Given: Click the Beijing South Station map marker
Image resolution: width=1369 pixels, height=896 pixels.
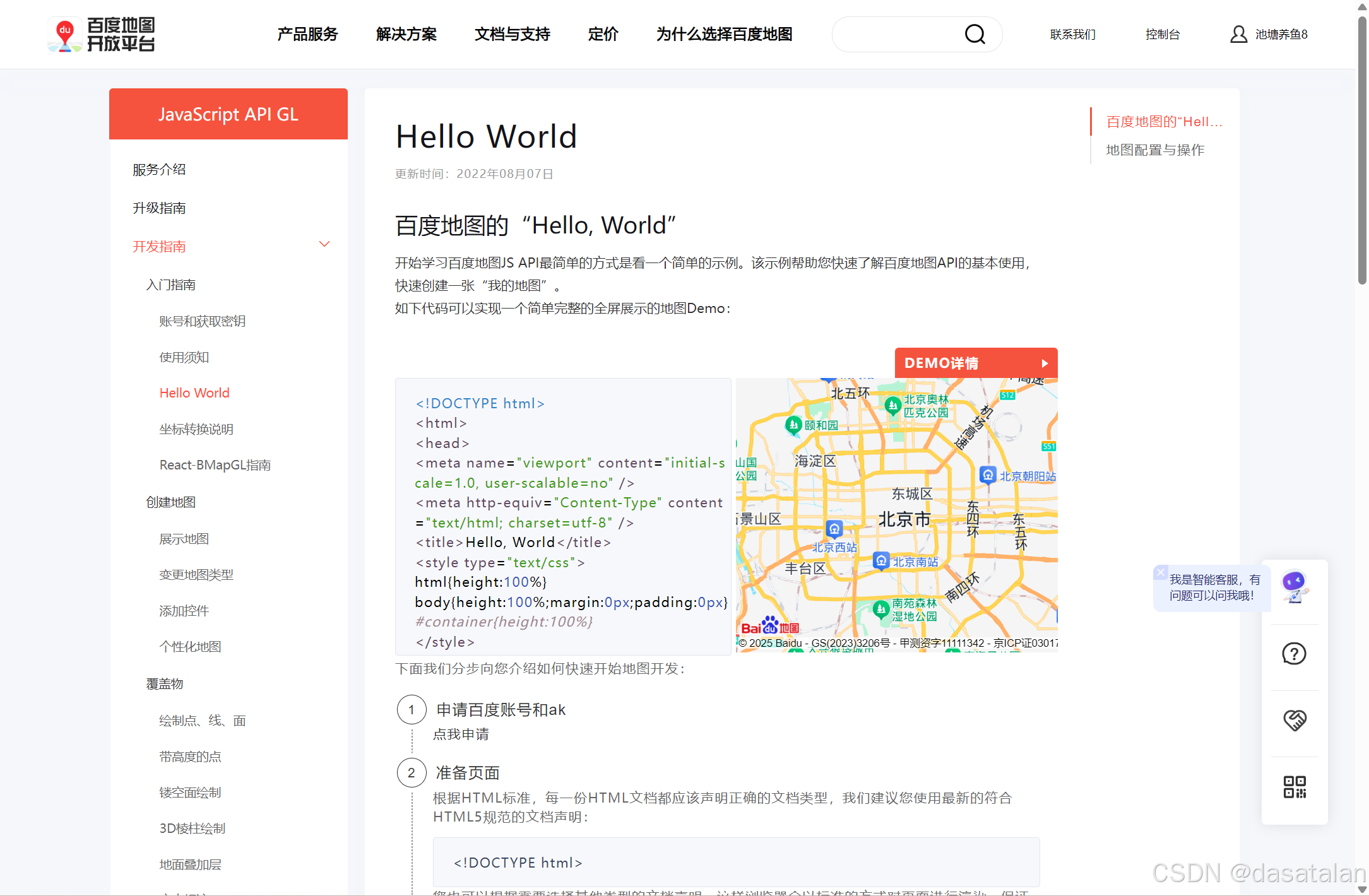Looking at the screenshot, I should [x=881, y=560].
